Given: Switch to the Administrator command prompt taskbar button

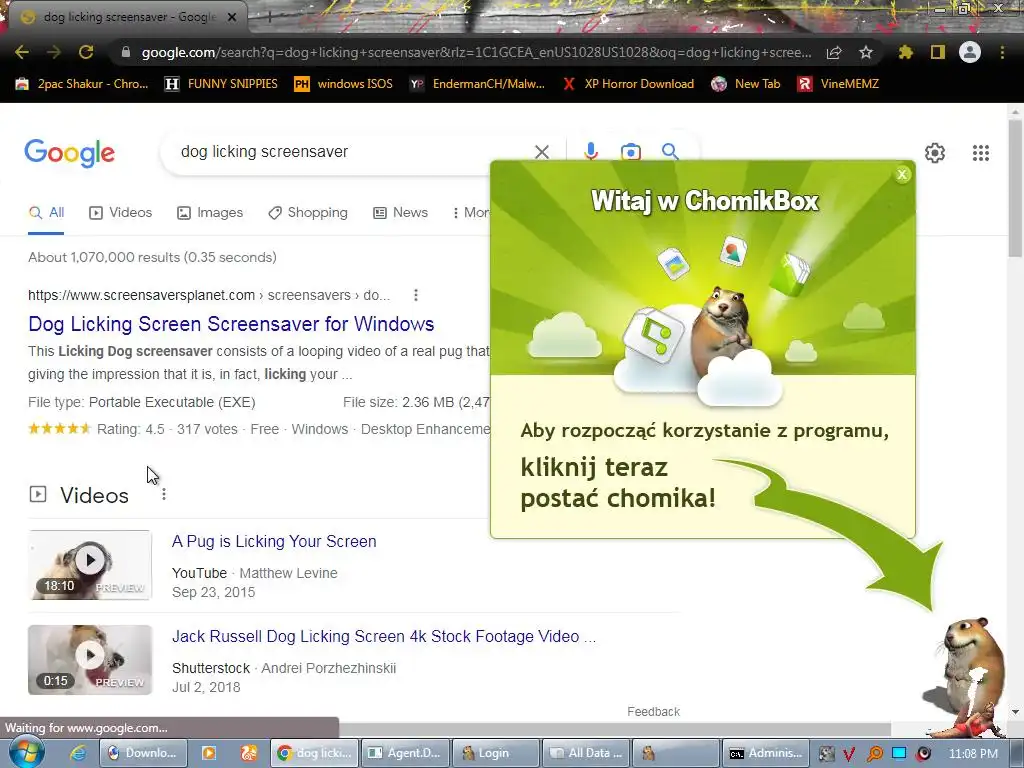Looking at the screenshot, I should pos(765,753).
